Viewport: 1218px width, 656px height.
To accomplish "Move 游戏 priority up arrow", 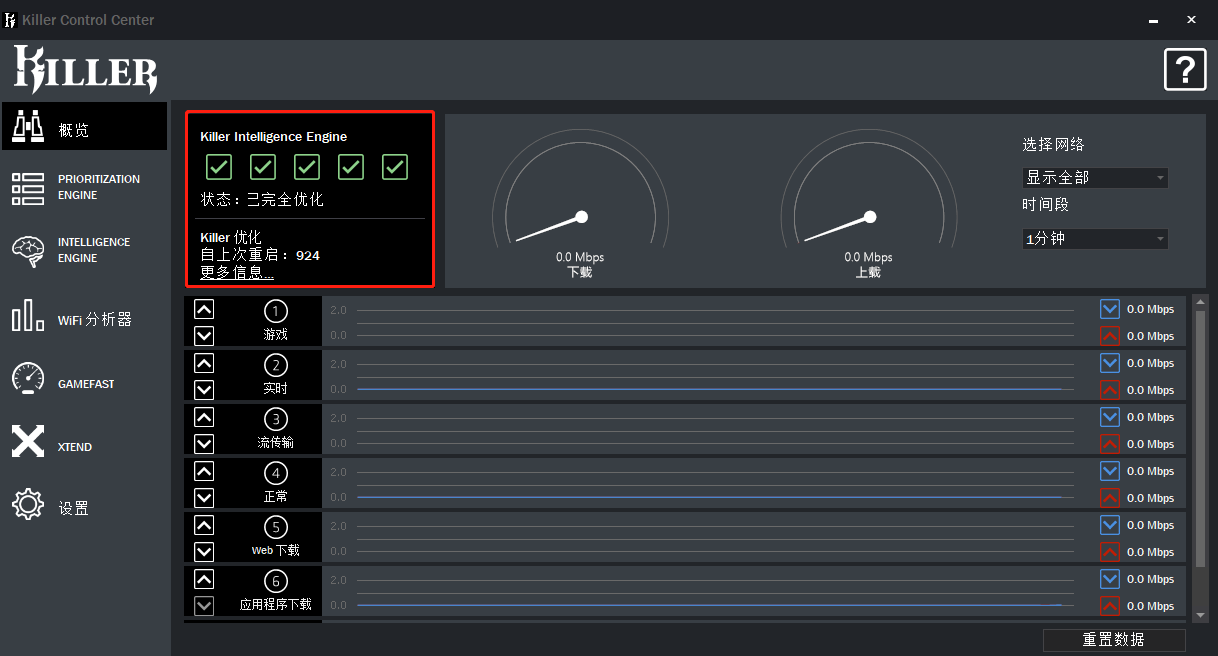I will 204,309.
